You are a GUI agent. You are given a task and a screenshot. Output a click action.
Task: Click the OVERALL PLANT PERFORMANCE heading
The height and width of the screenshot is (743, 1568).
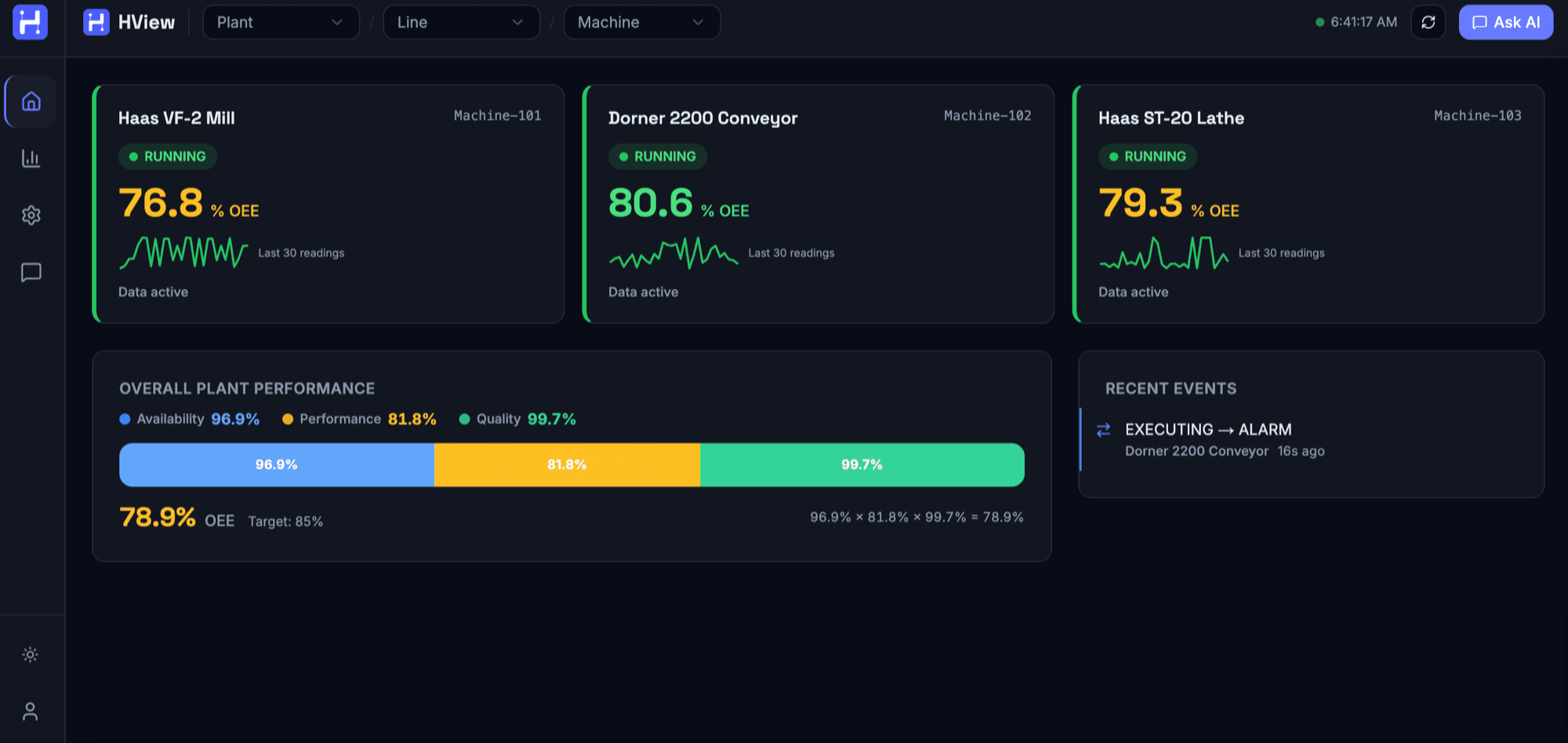click(x=247, y=389)
